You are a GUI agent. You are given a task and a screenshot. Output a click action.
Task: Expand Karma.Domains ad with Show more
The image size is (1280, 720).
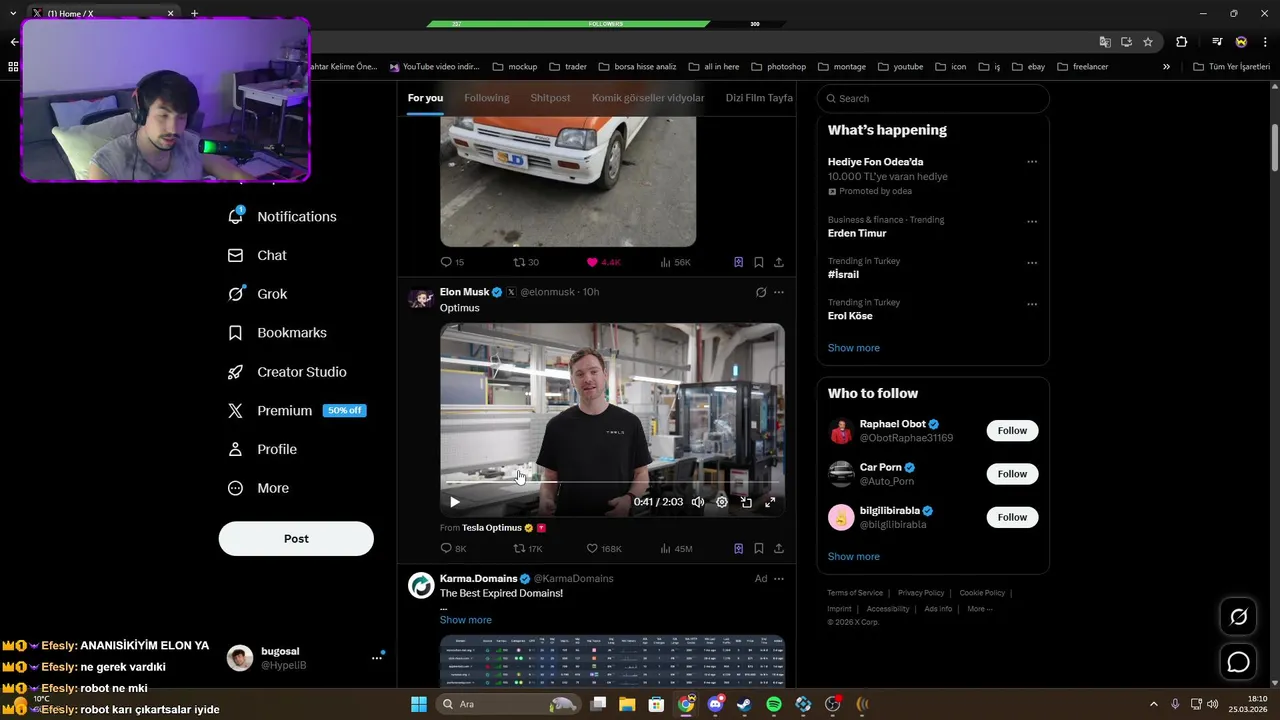[466, 620]
